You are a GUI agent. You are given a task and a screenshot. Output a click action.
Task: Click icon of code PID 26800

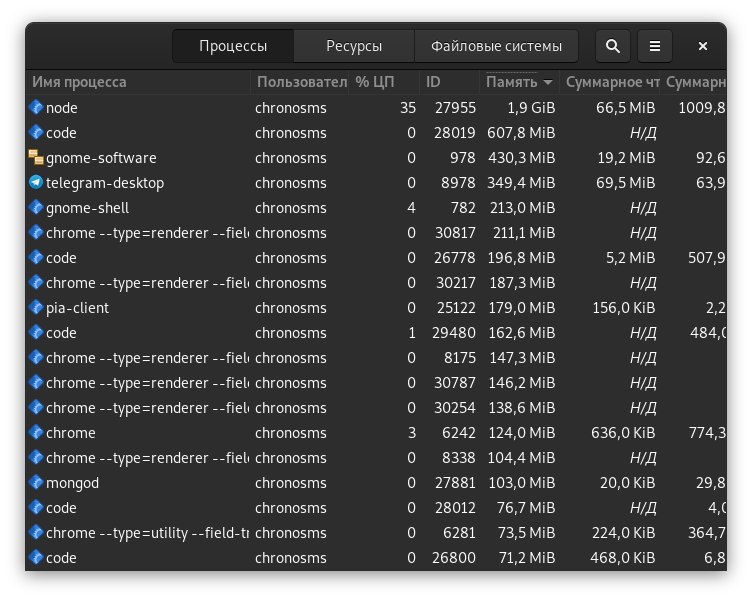point(36,557)
